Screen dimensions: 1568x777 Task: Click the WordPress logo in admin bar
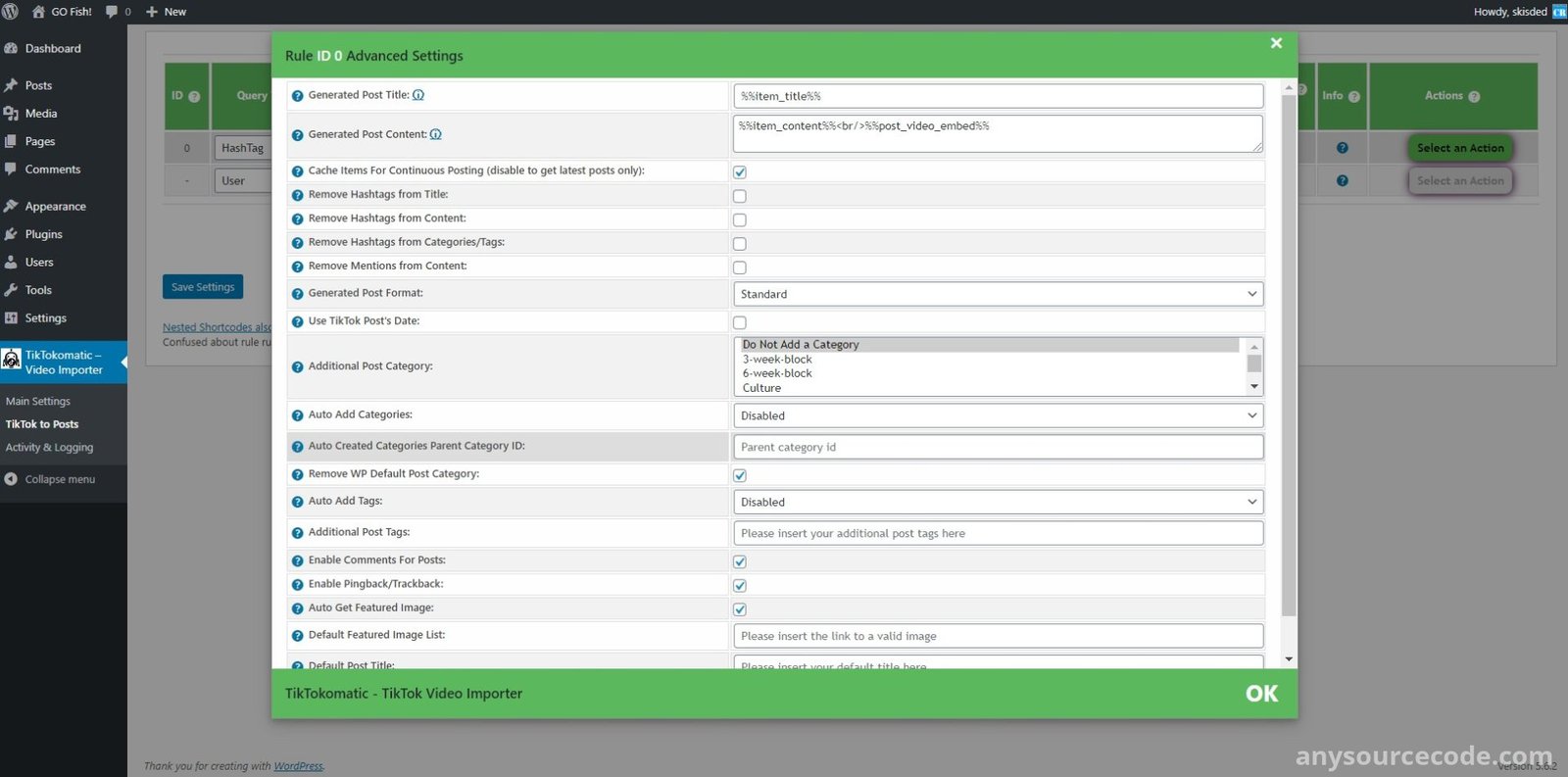pos(11,12)
